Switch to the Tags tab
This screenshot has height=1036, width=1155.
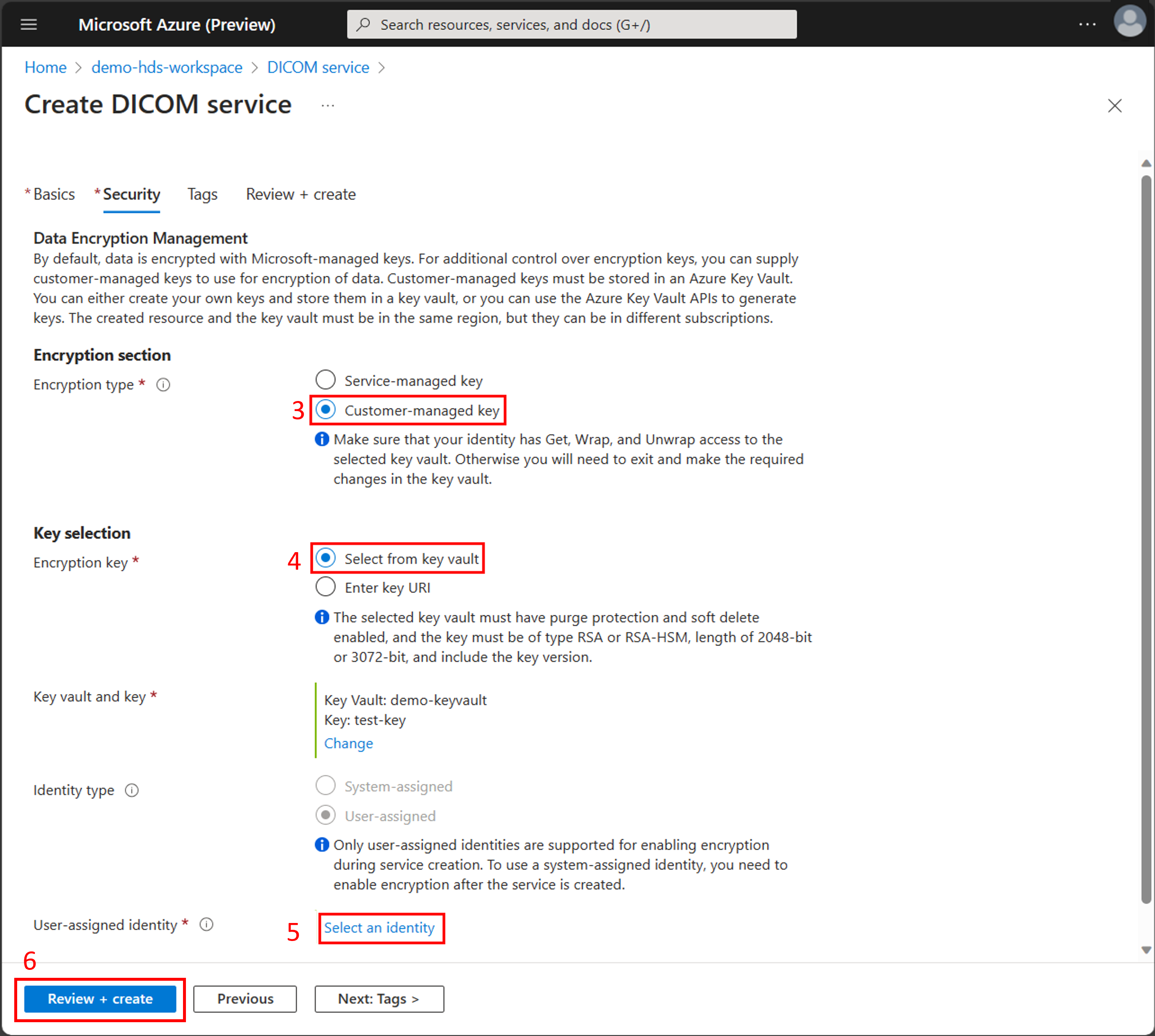[x=202, y=195]
